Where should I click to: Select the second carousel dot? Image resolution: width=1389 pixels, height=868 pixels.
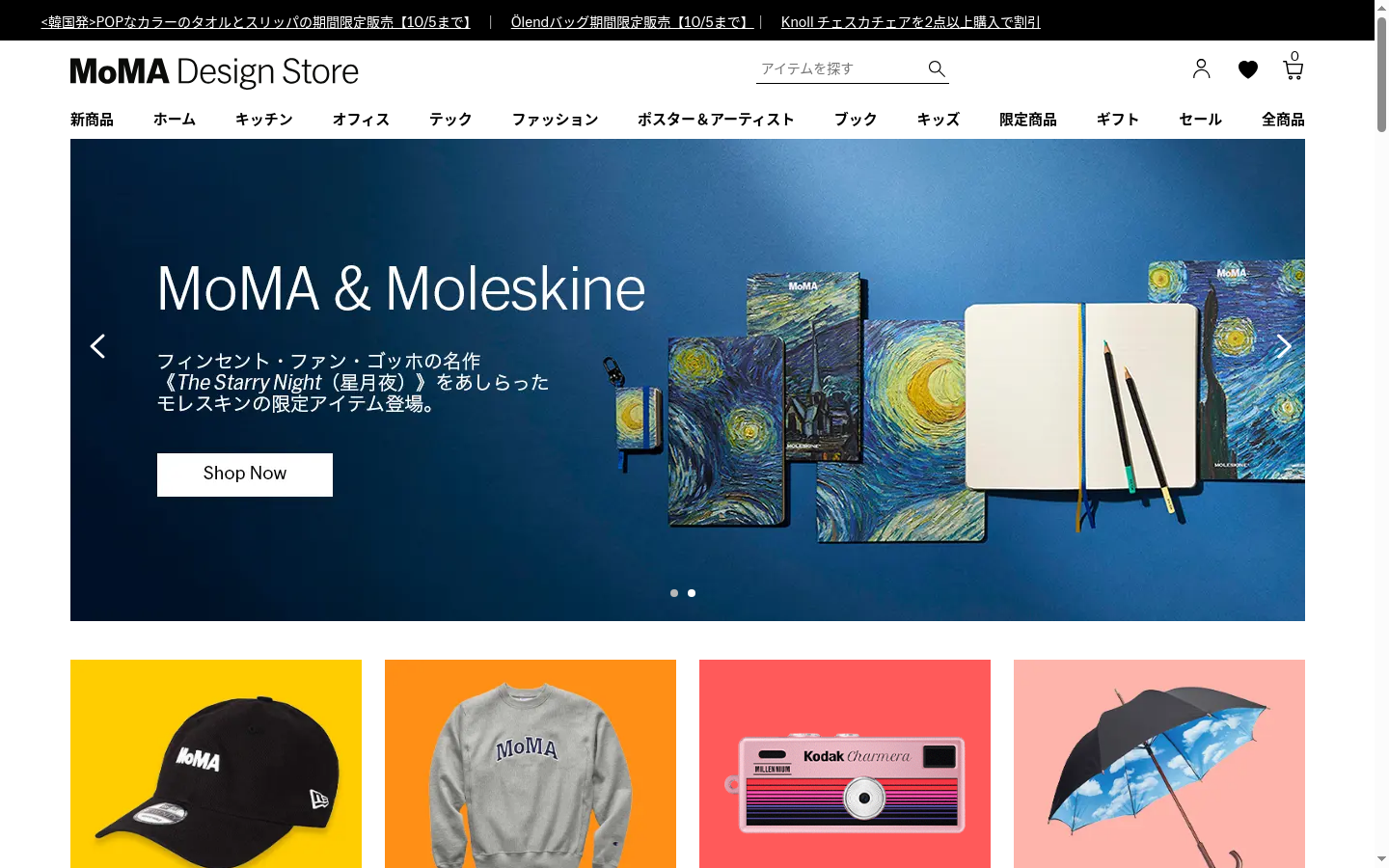coord(692,593)
